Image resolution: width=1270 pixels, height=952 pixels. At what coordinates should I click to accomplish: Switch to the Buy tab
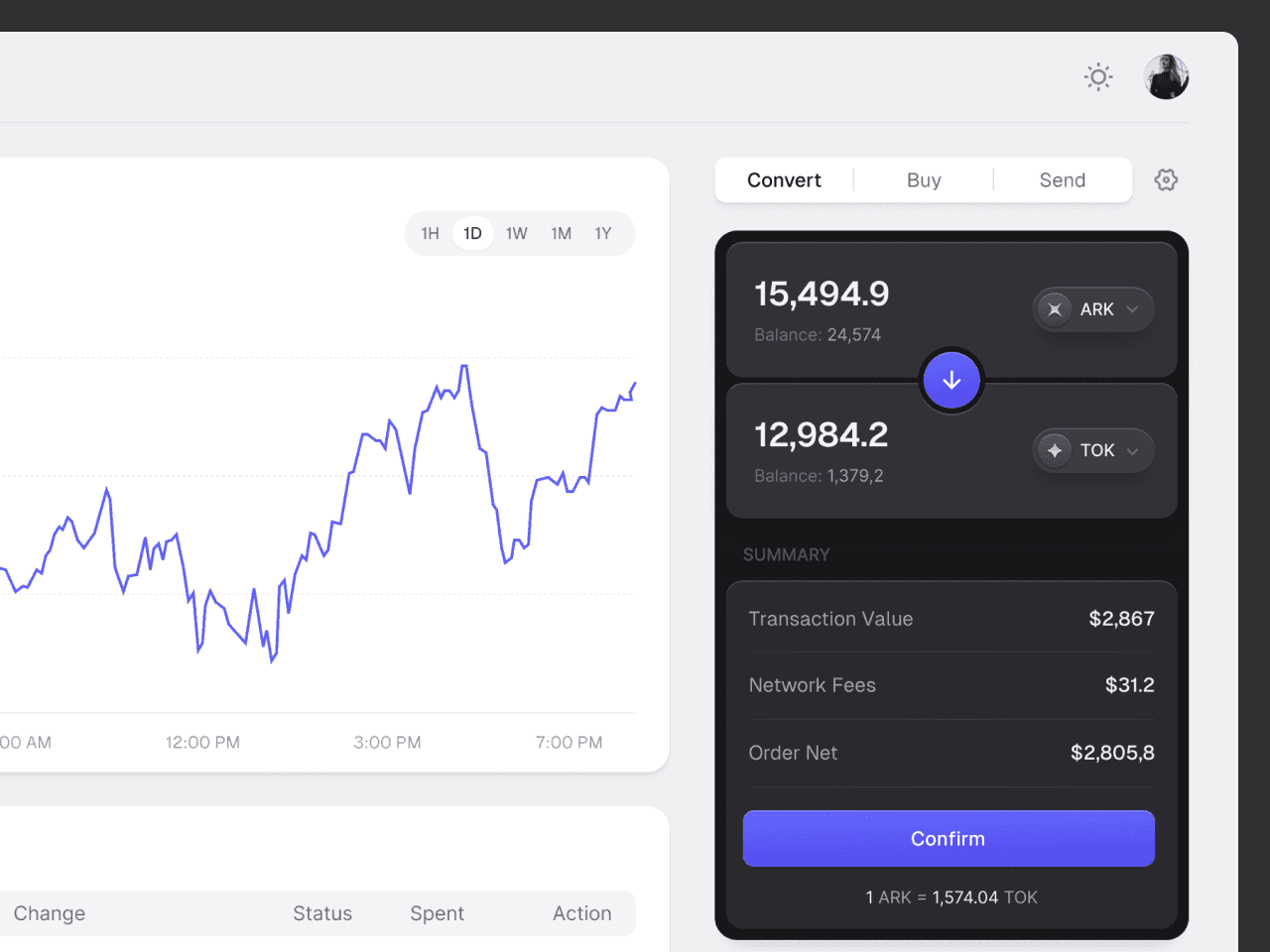924,180
